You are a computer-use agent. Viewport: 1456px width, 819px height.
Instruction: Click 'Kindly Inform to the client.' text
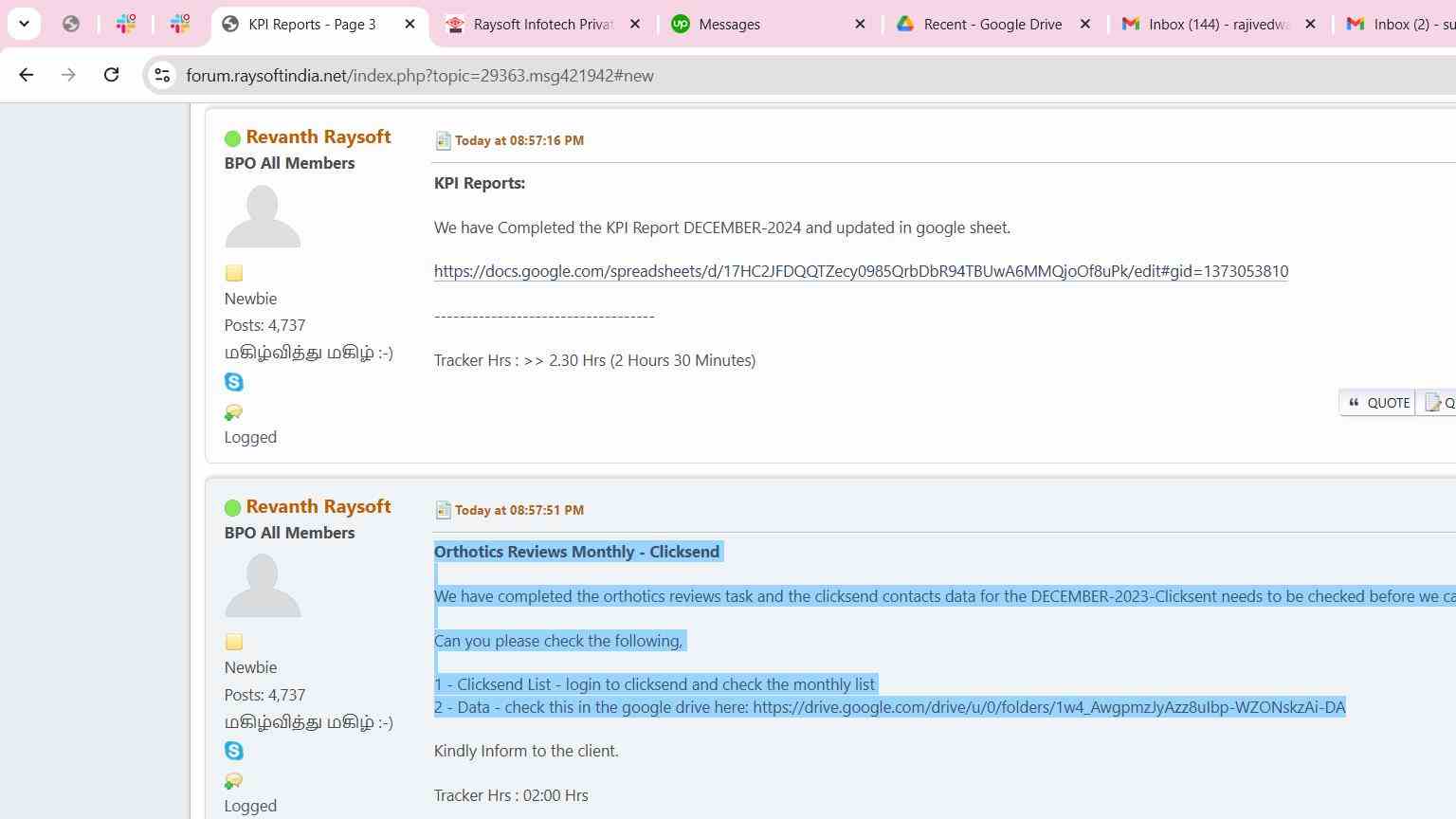point(526,751)
